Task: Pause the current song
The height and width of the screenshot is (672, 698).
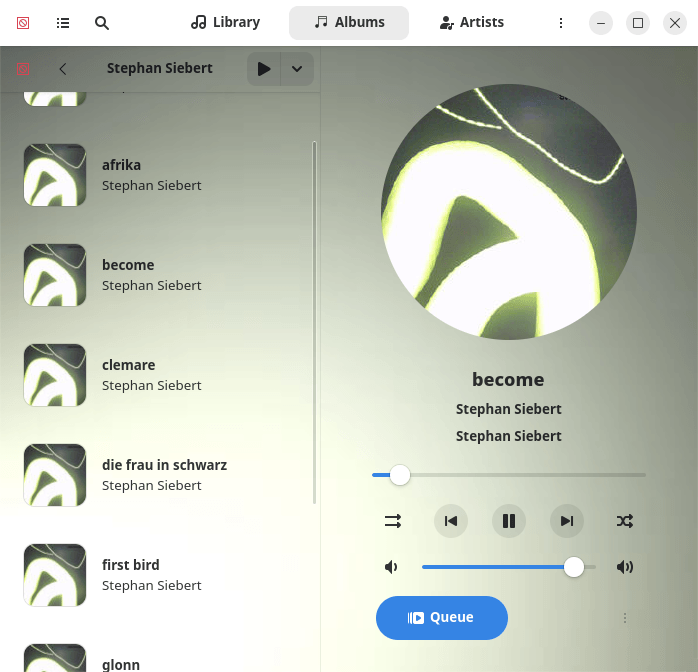Action: [x=509, y=521]
